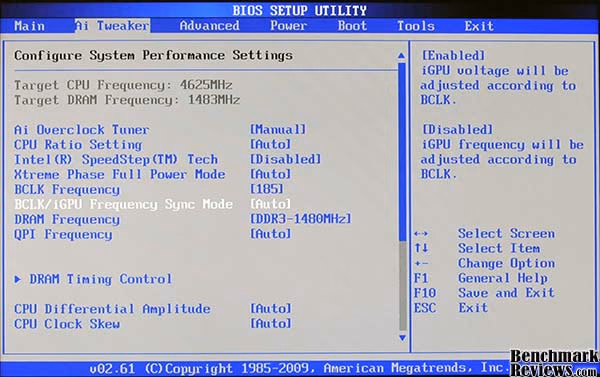
Task: Click the left-right arrows key icon
Action: pos(421,233)
